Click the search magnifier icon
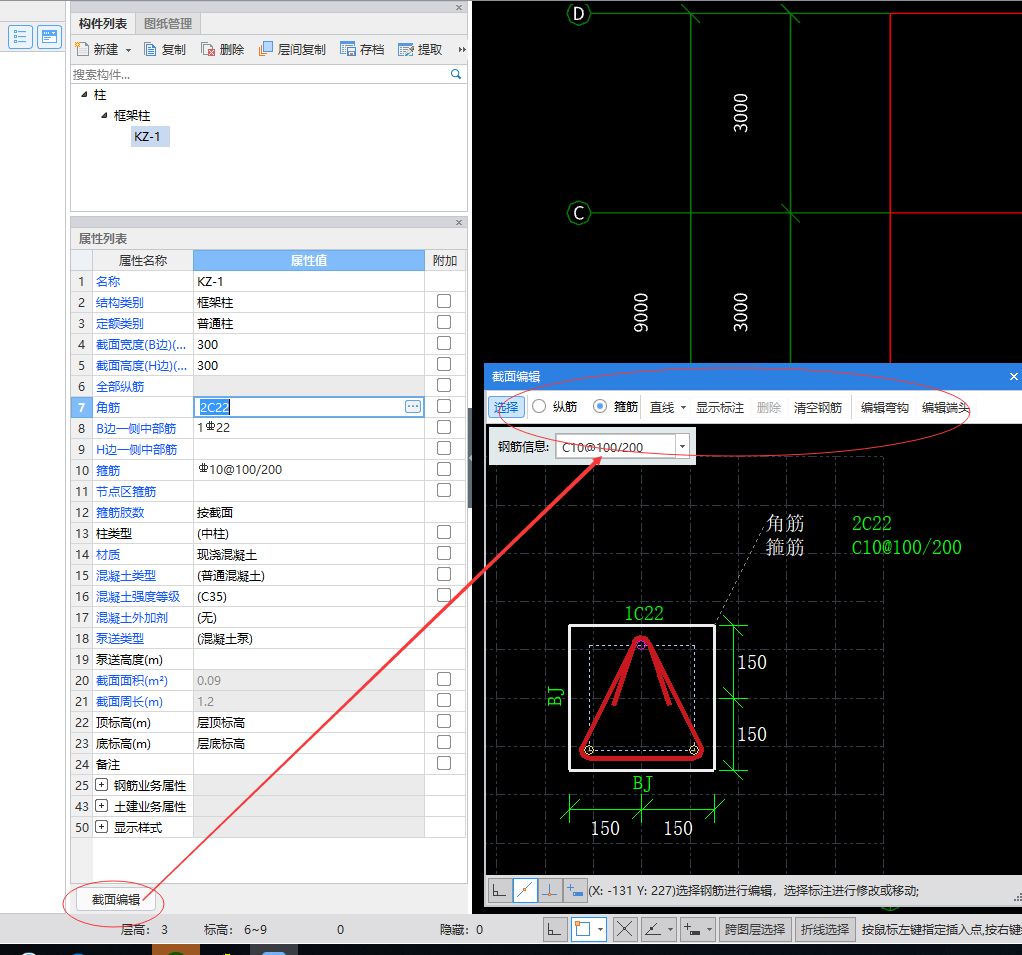 click(x=456, y=74)
